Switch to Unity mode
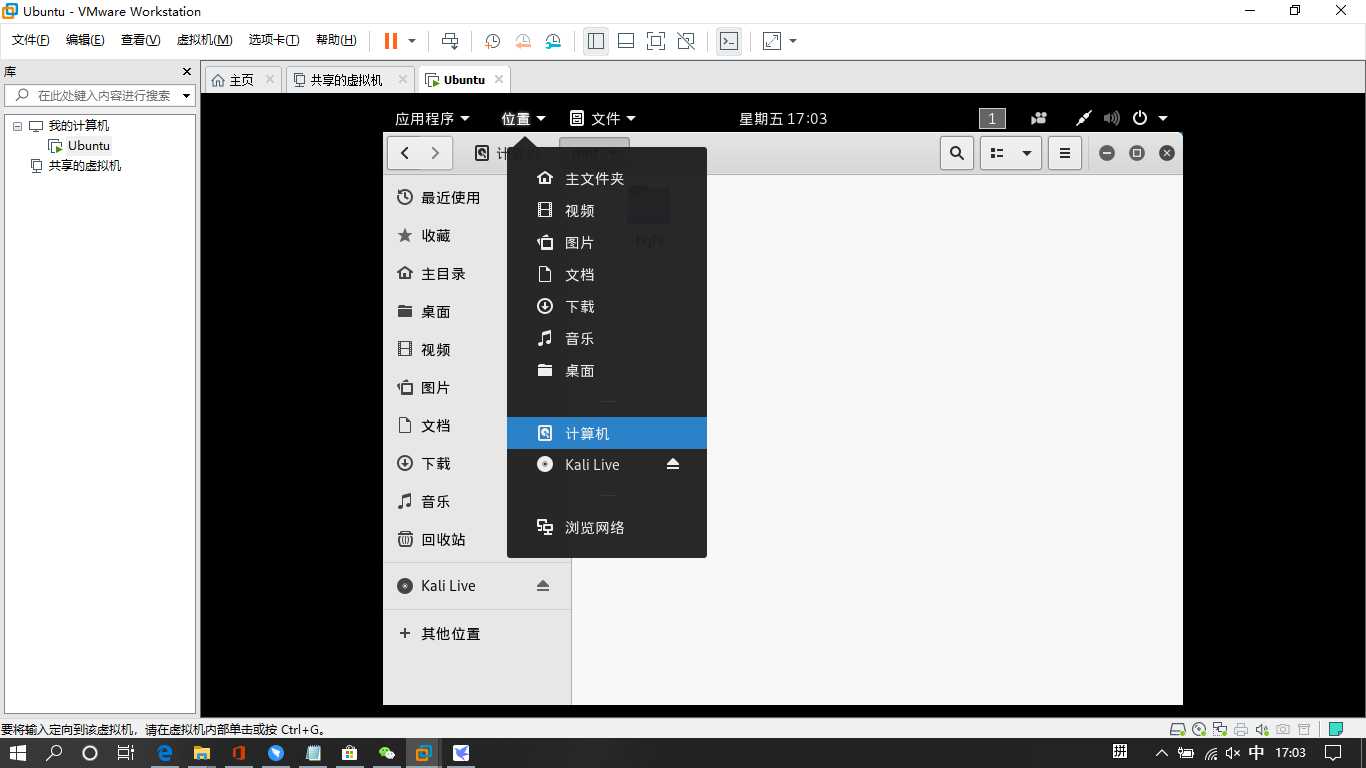The width and height of the screenshot is (1366, 768). (686, 41)
